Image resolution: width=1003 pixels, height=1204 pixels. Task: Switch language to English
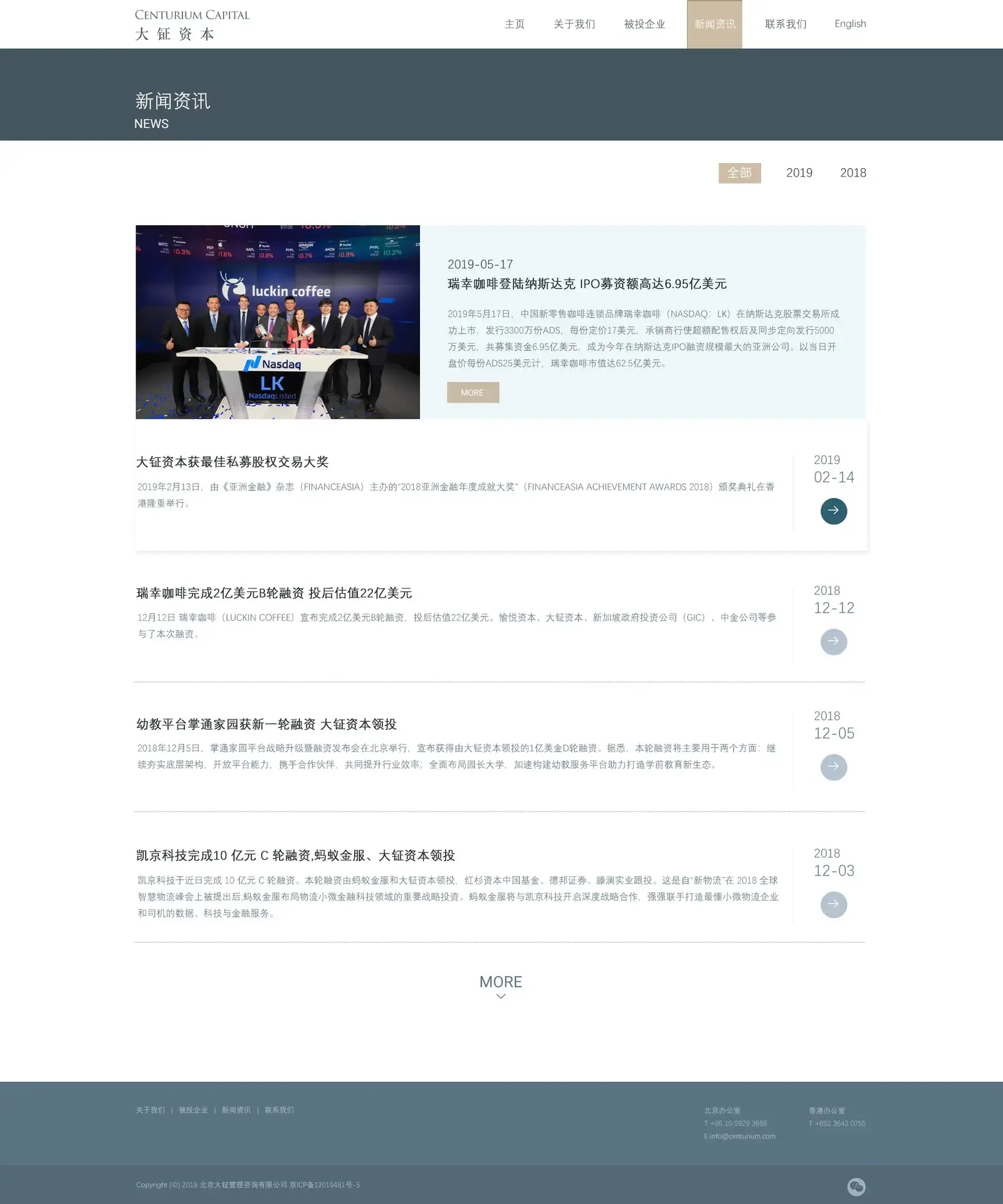pos(850,24)
